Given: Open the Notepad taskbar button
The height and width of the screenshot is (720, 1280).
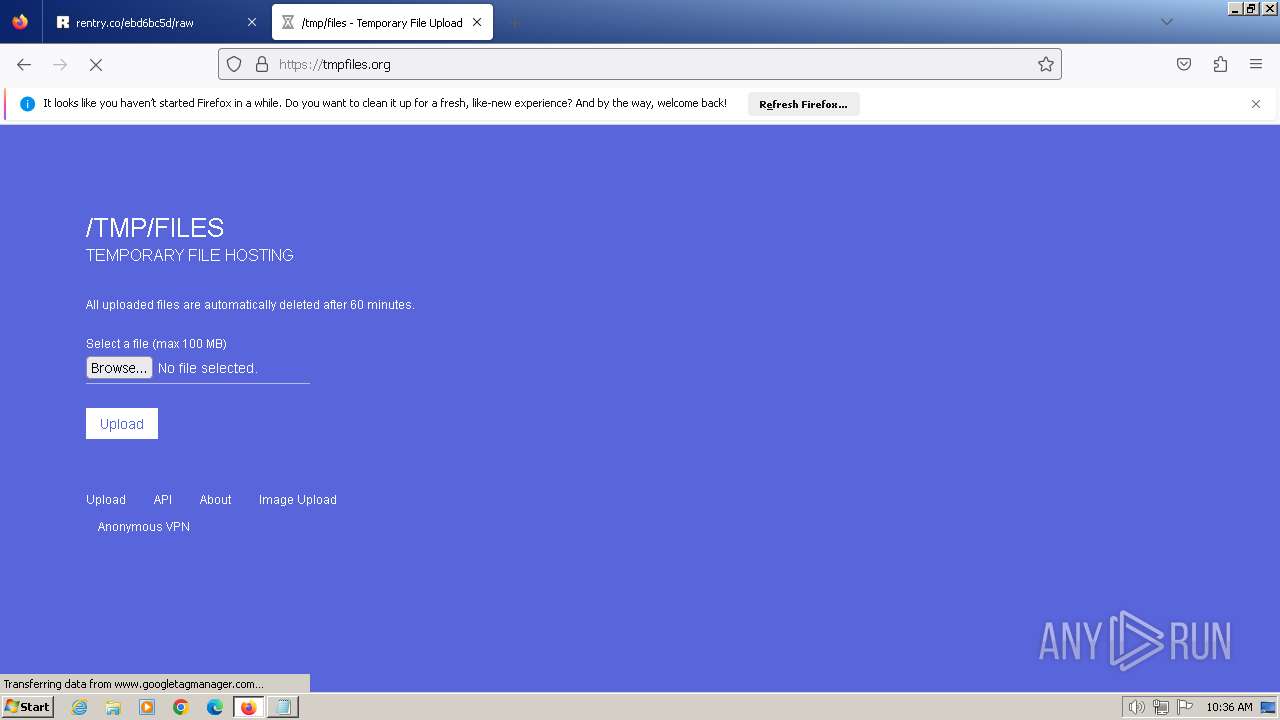Looking at the screenshot, I should point(283,707).
